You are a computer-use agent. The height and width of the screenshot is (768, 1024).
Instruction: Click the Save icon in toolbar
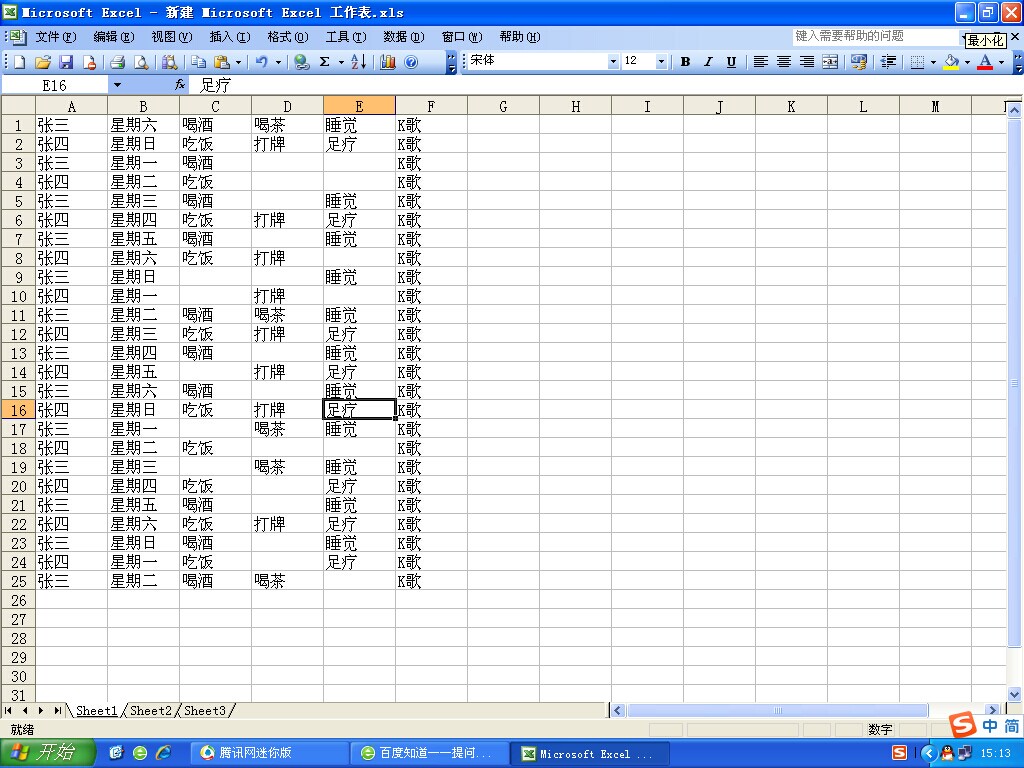(65, 62)
